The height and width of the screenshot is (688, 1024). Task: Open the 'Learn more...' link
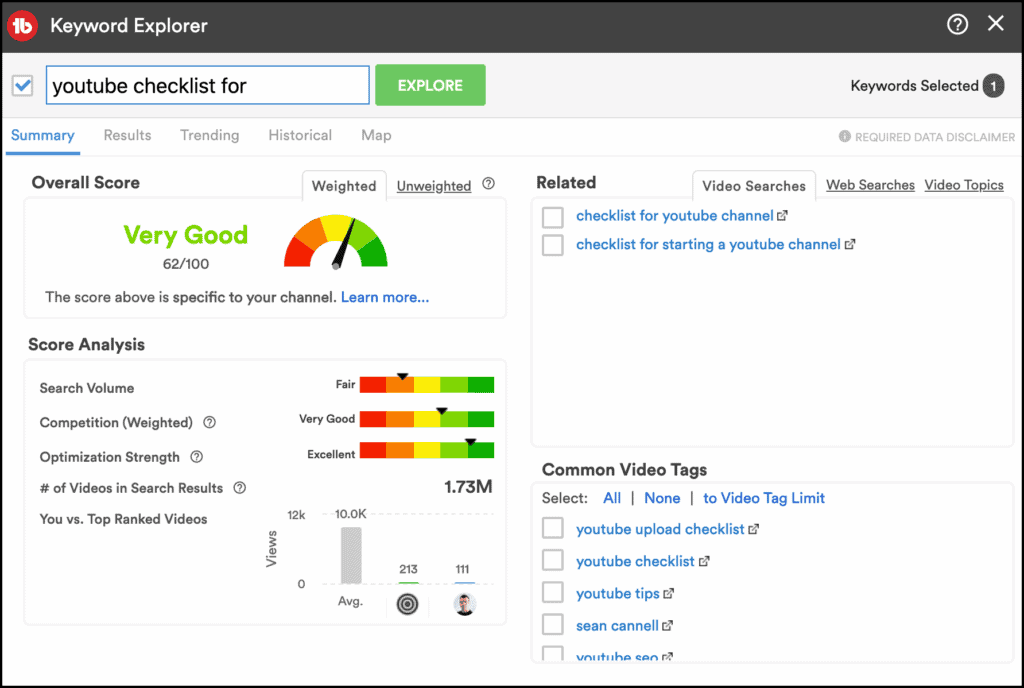[x=385, y=297]
